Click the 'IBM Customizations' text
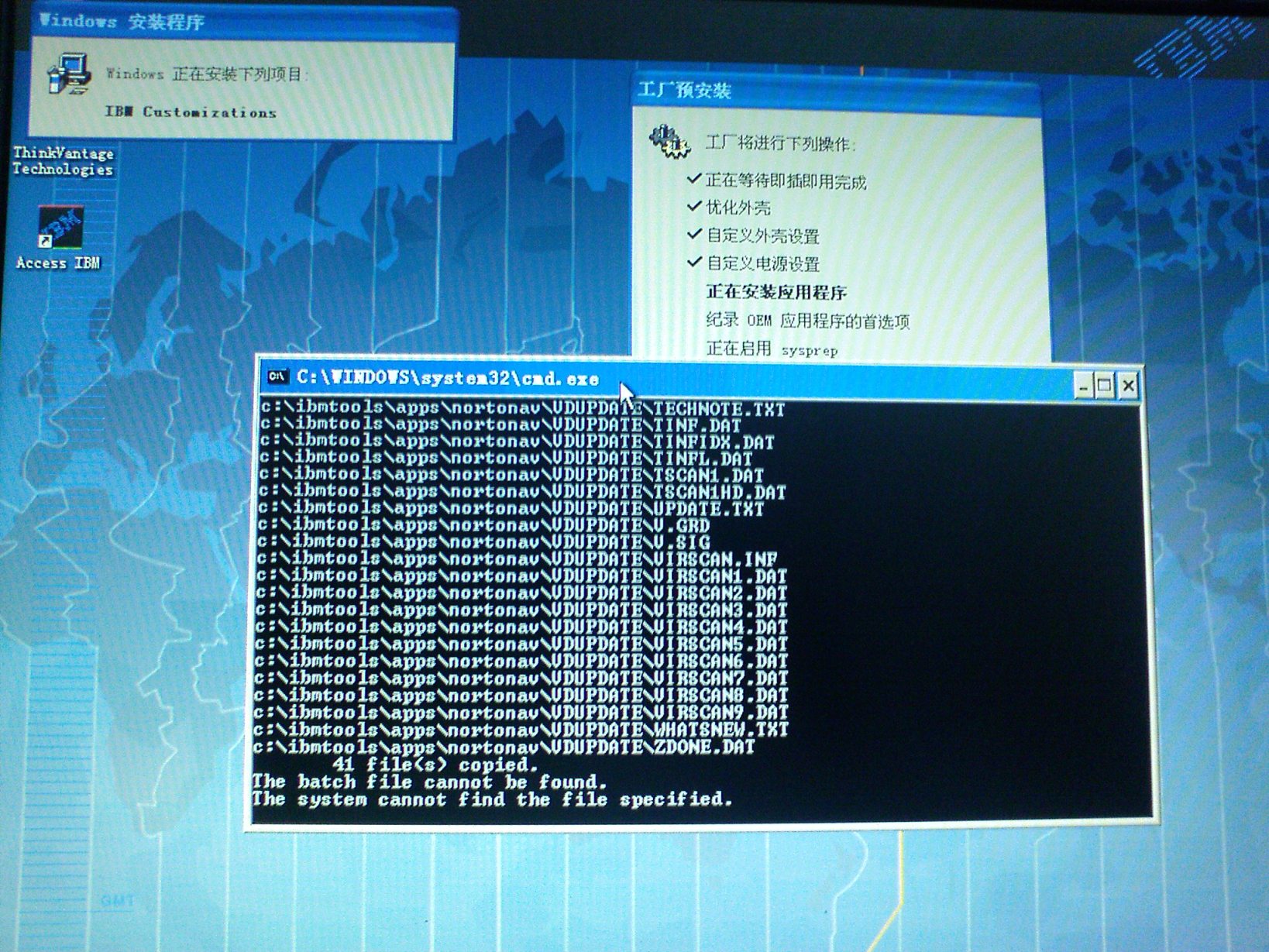Screen dimensions: 1269x952 pyautogui.click(x=191, y=112)
